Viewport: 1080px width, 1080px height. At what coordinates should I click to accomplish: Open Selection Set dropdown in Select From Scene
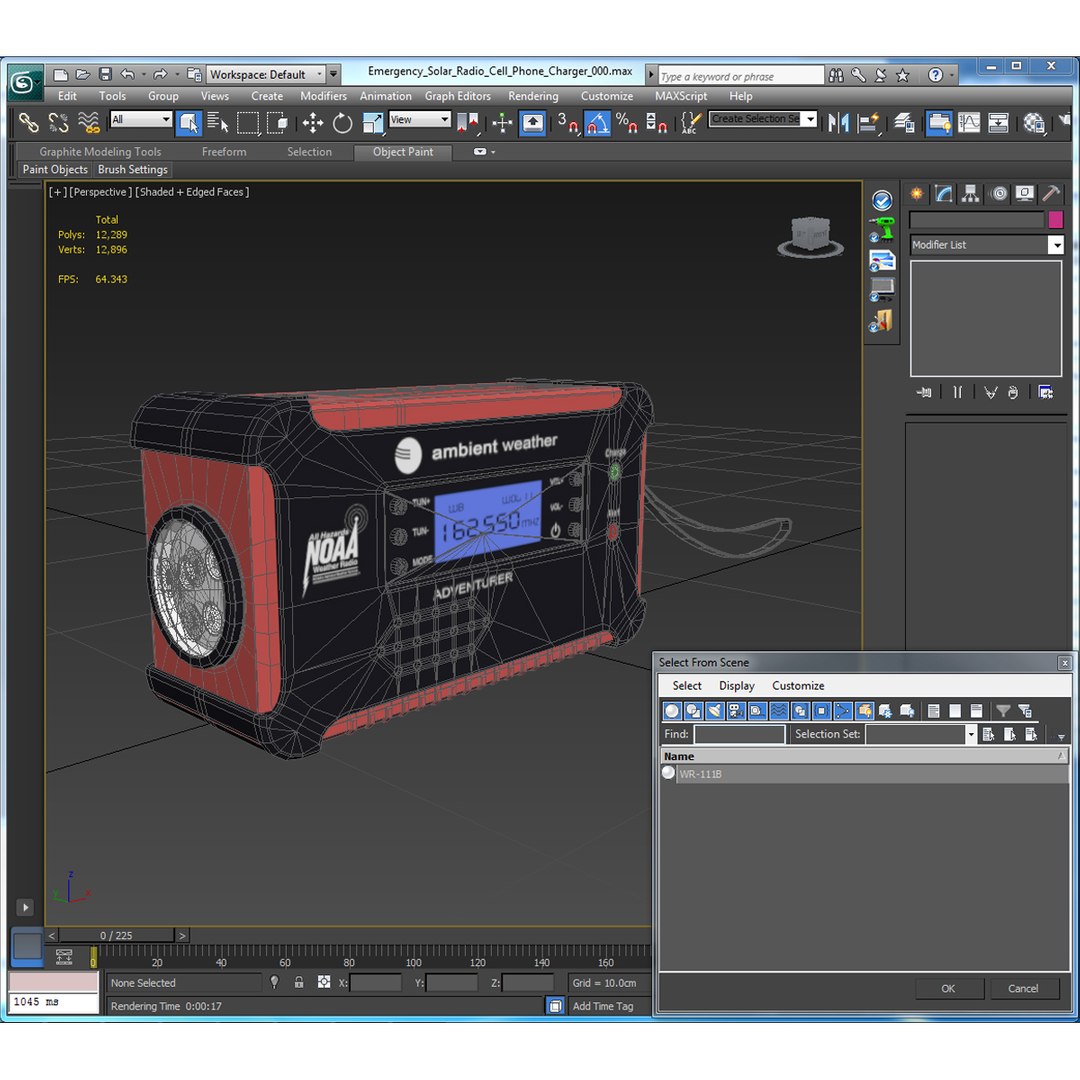pyautogui.click(x=970, y=734)
